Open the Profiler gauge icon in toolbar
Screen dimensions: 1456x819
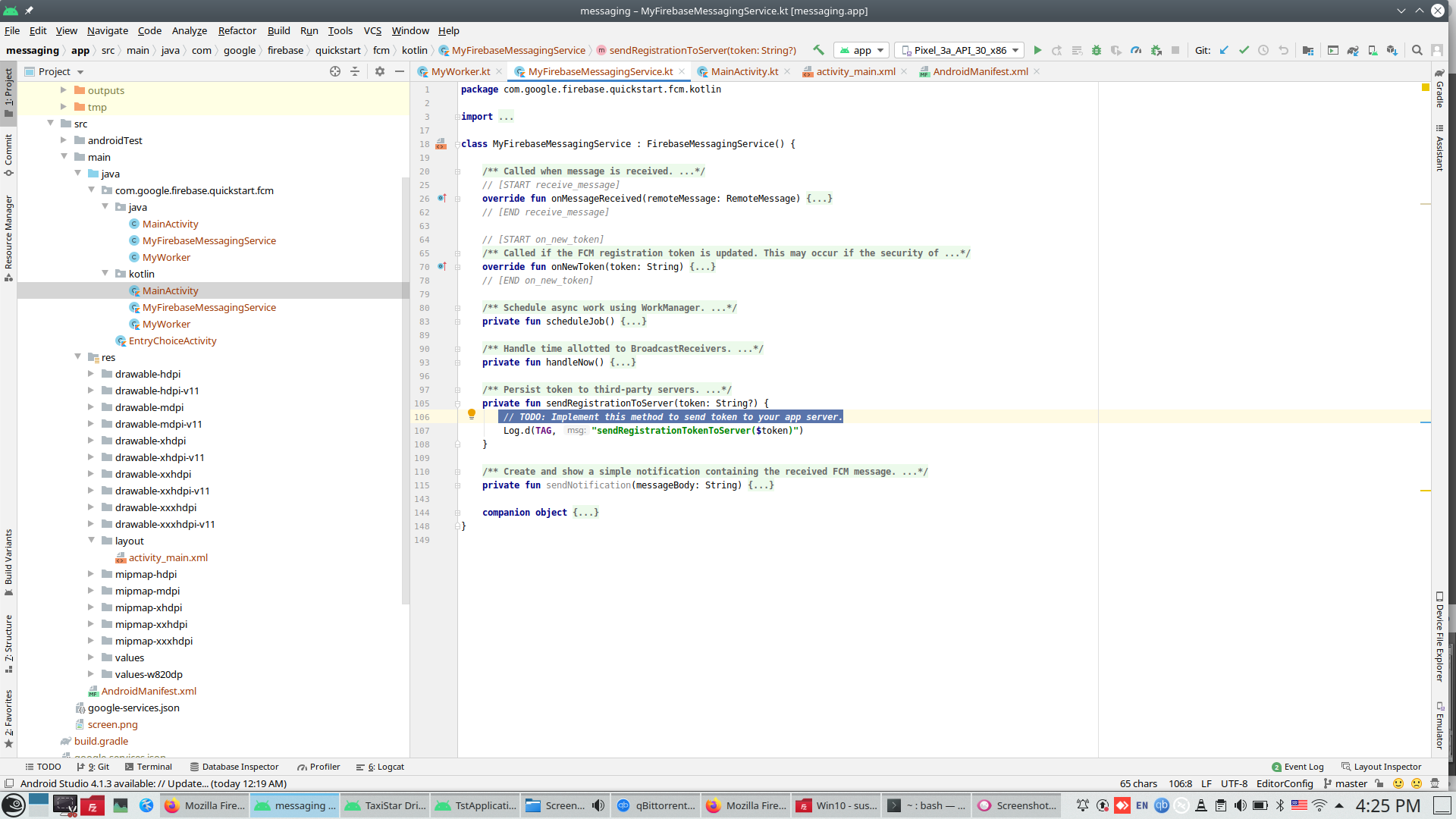pos(1136,50)
